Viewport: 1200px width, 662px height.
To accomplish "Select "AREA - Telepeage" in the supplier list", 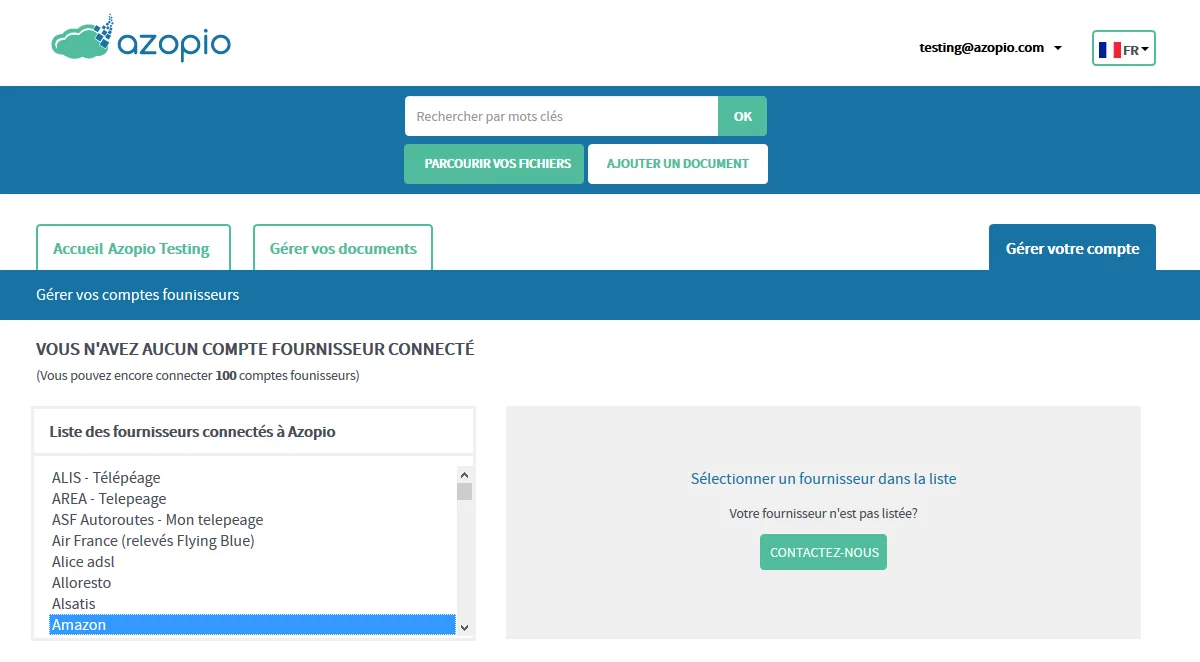I will pos(253,499).
